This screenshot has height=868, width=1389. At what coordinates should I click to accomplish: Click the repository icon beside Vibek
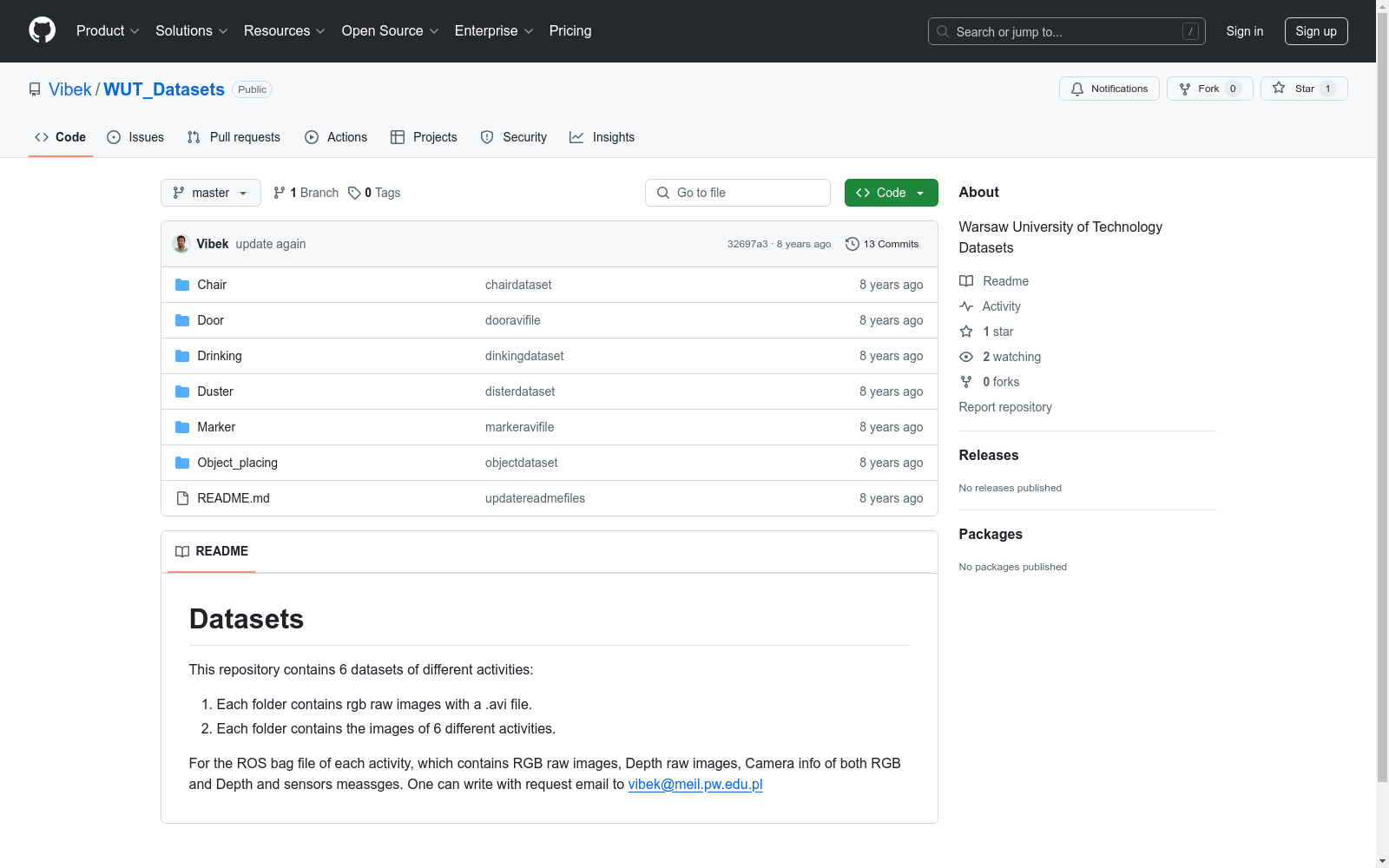coord(35,89)
